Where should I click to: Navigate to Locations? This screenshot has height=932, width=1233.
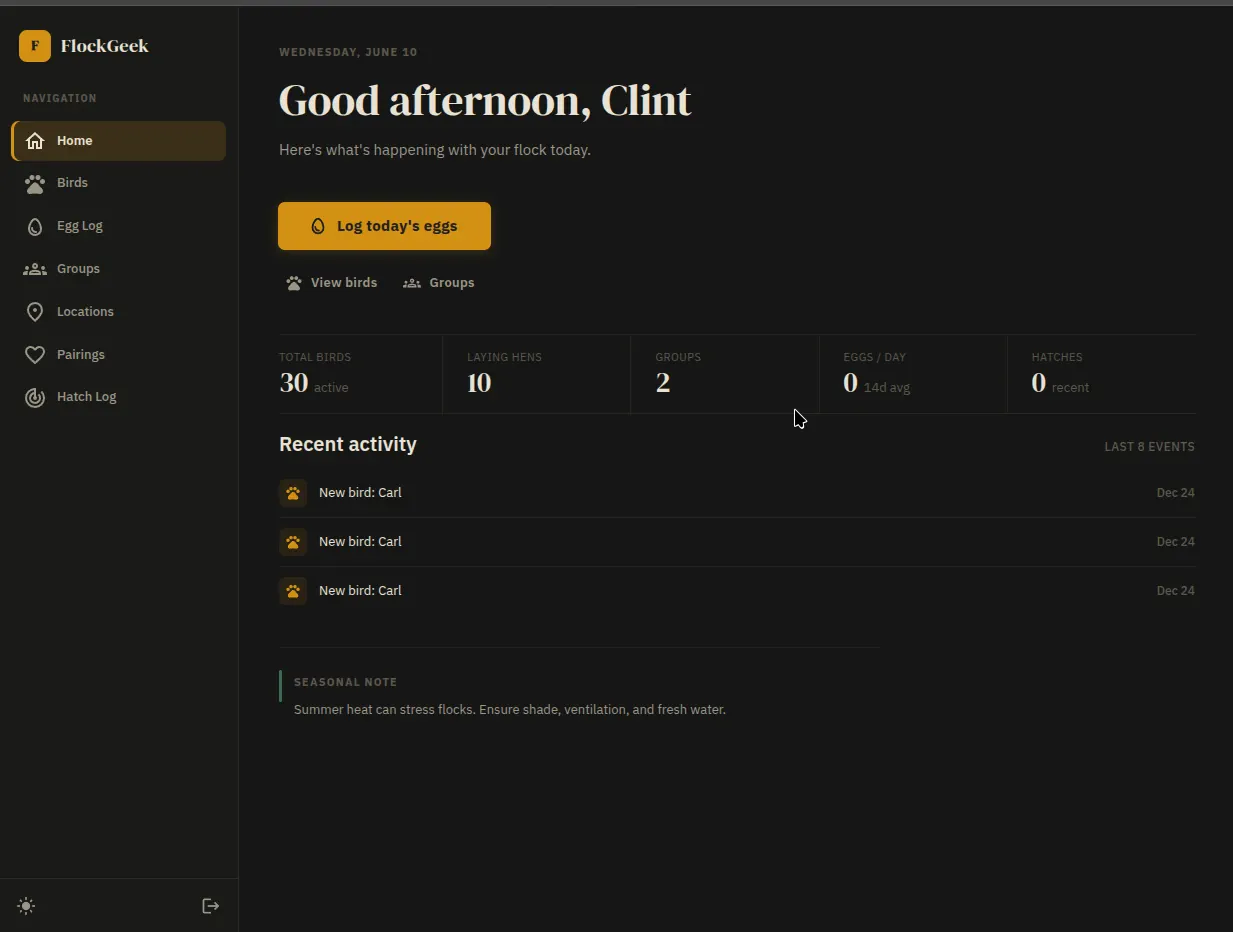click(x=118, y=312)
